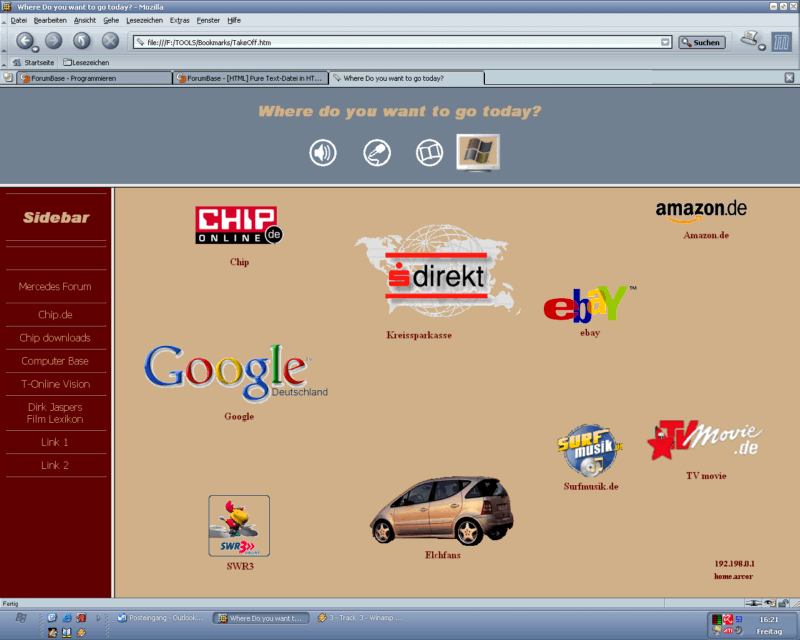Switch to ForumBase - Programmieren tab
Viewport: 800px width, 640px height.
(95, 78)
